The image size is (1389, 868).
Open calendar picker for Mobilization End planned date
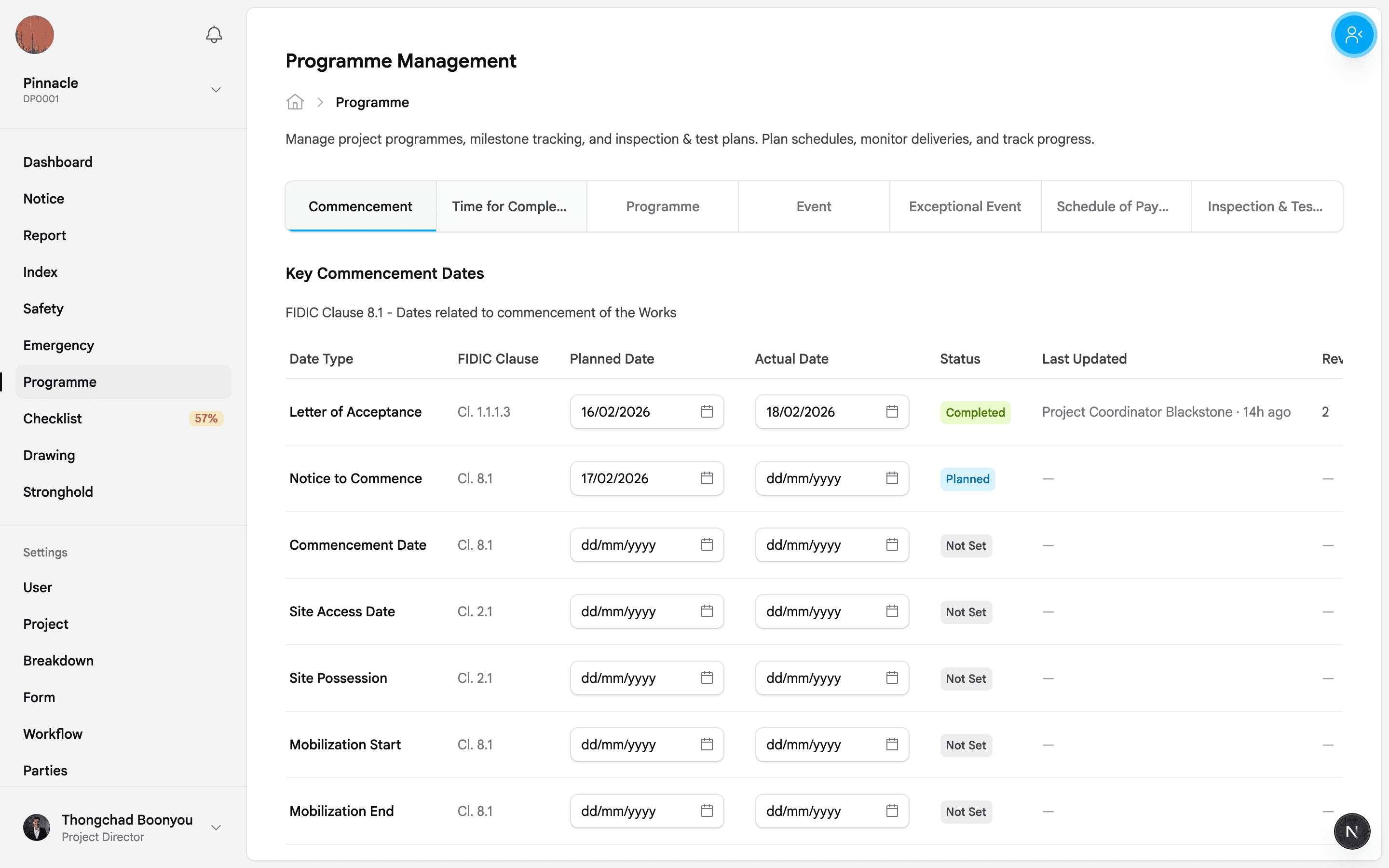[707, 811]
